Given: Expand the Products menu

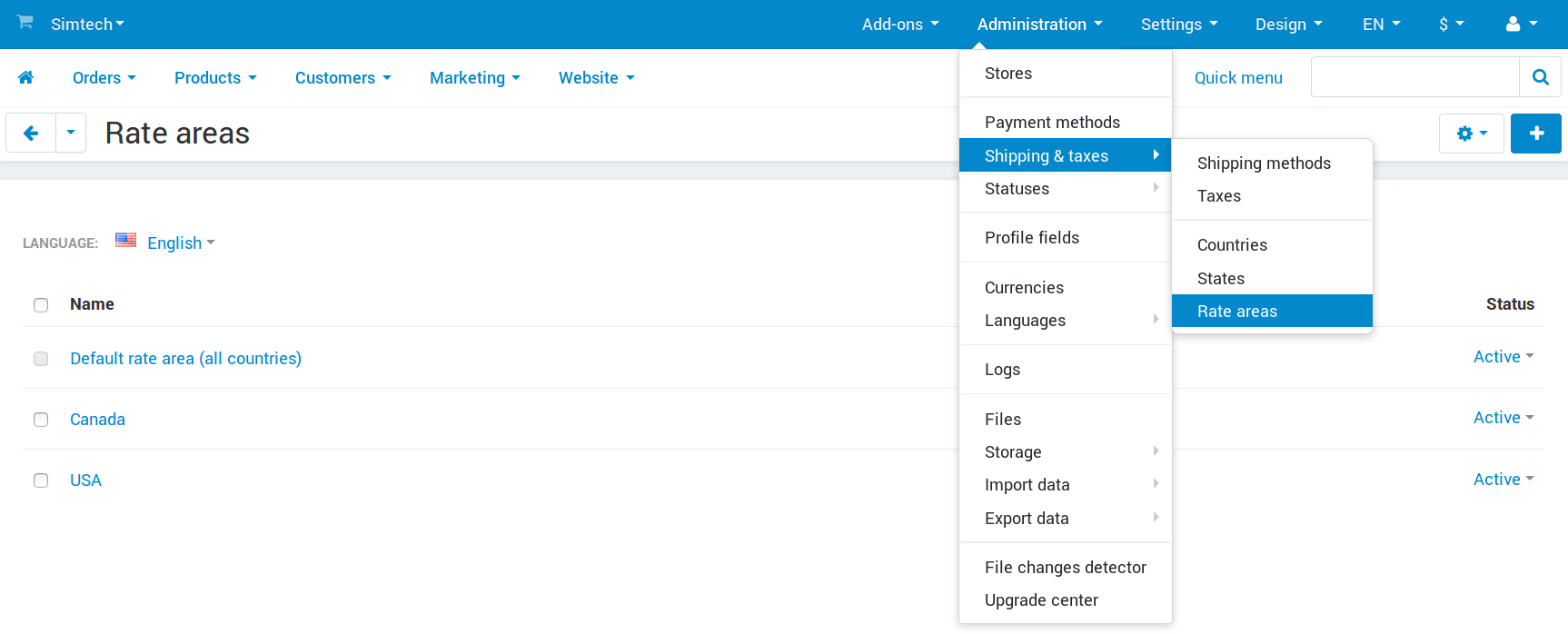Looking at the screenshot, I should pos(215,78).
